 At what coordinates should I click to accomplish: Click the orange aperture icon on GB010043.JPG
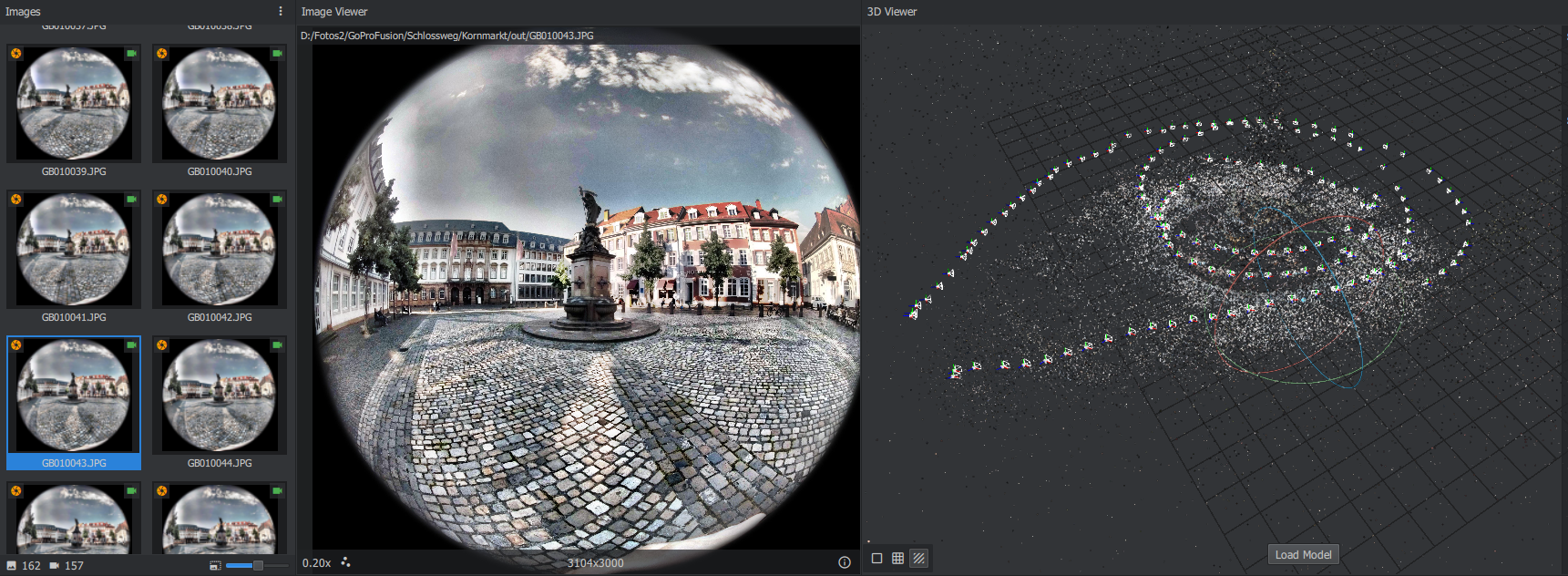click(x=16, y=345)
